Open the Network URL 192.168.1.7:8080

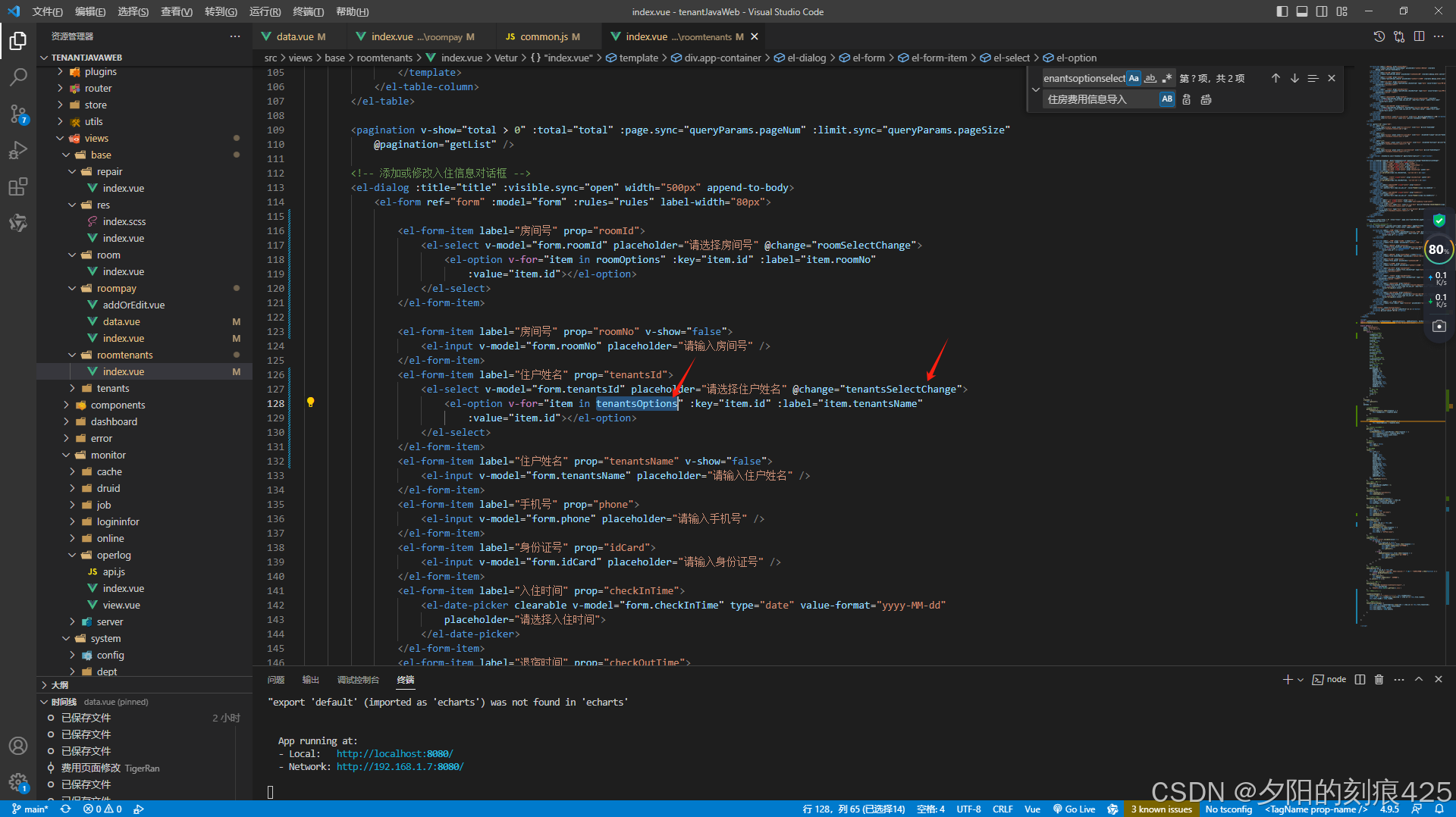click(x=400, y=766)
